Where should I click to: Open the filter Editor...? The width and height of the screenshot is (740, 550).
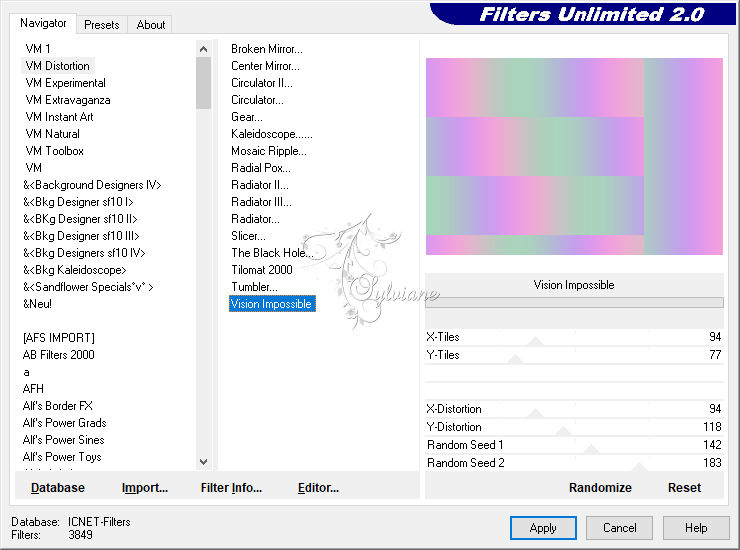318,488
